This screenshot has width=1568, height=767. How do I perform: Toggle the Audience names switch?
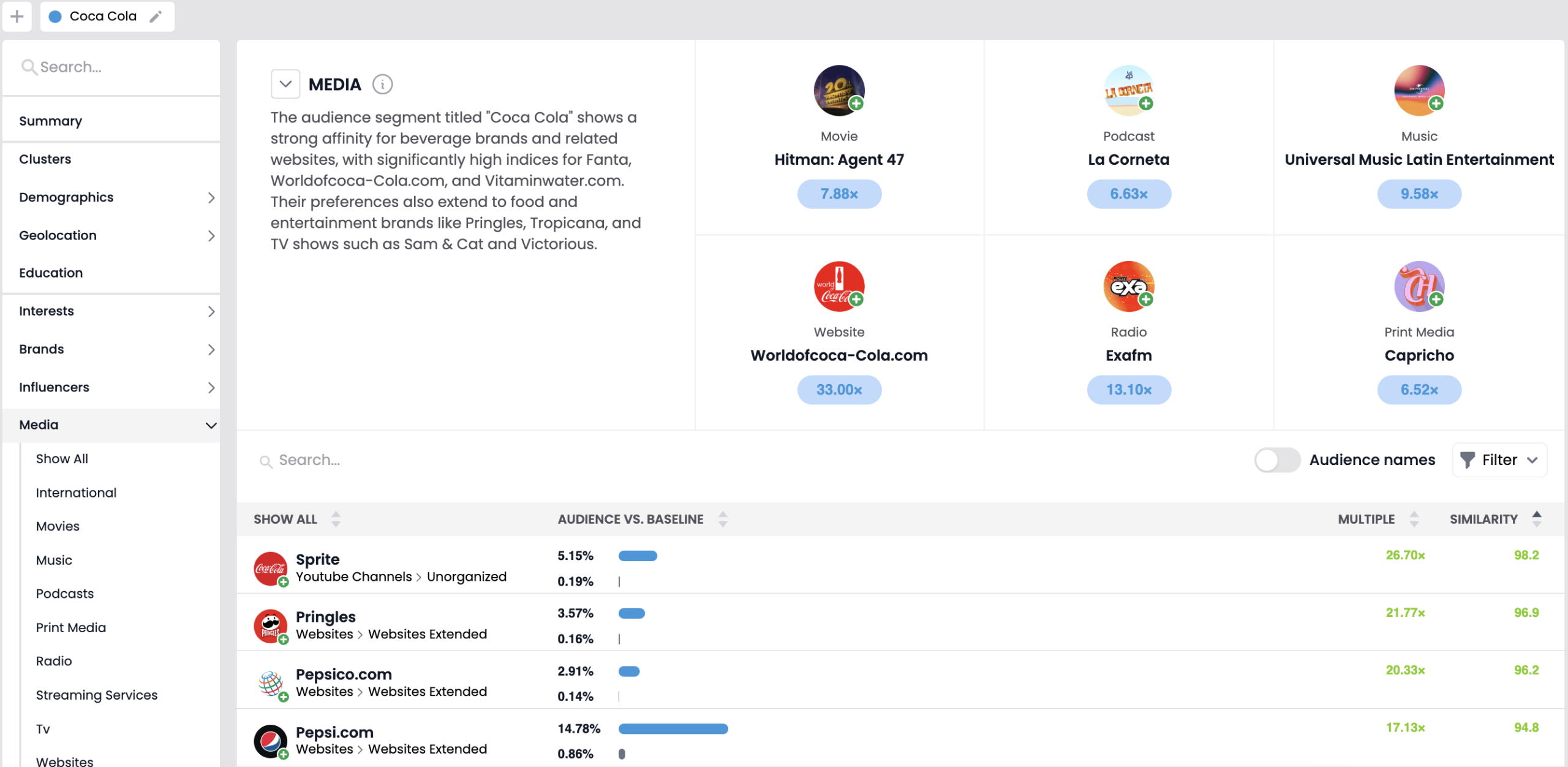1276,460
